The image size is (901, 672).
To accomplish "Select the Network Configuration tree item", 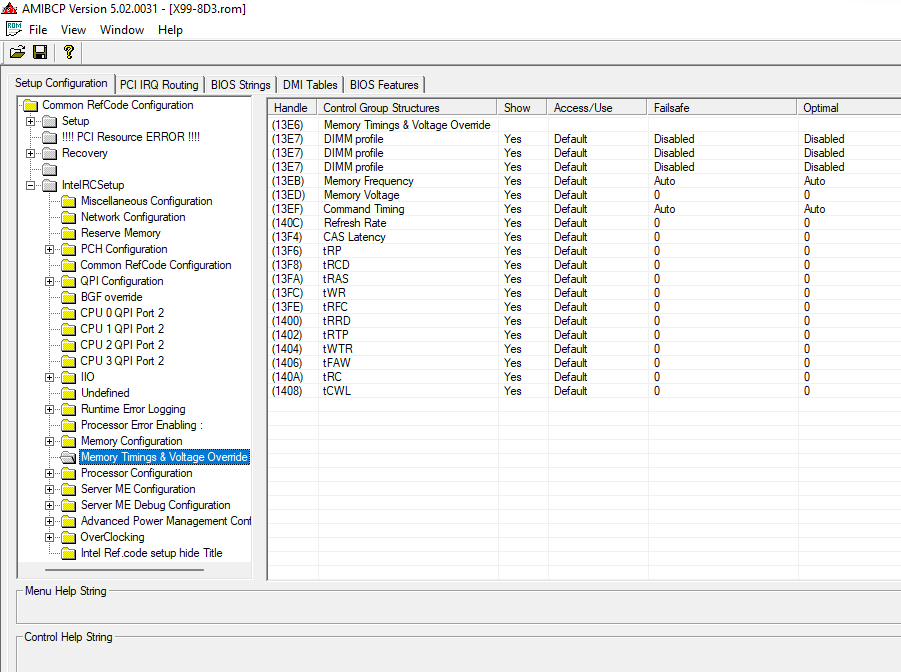I will [x=133, y=217].
